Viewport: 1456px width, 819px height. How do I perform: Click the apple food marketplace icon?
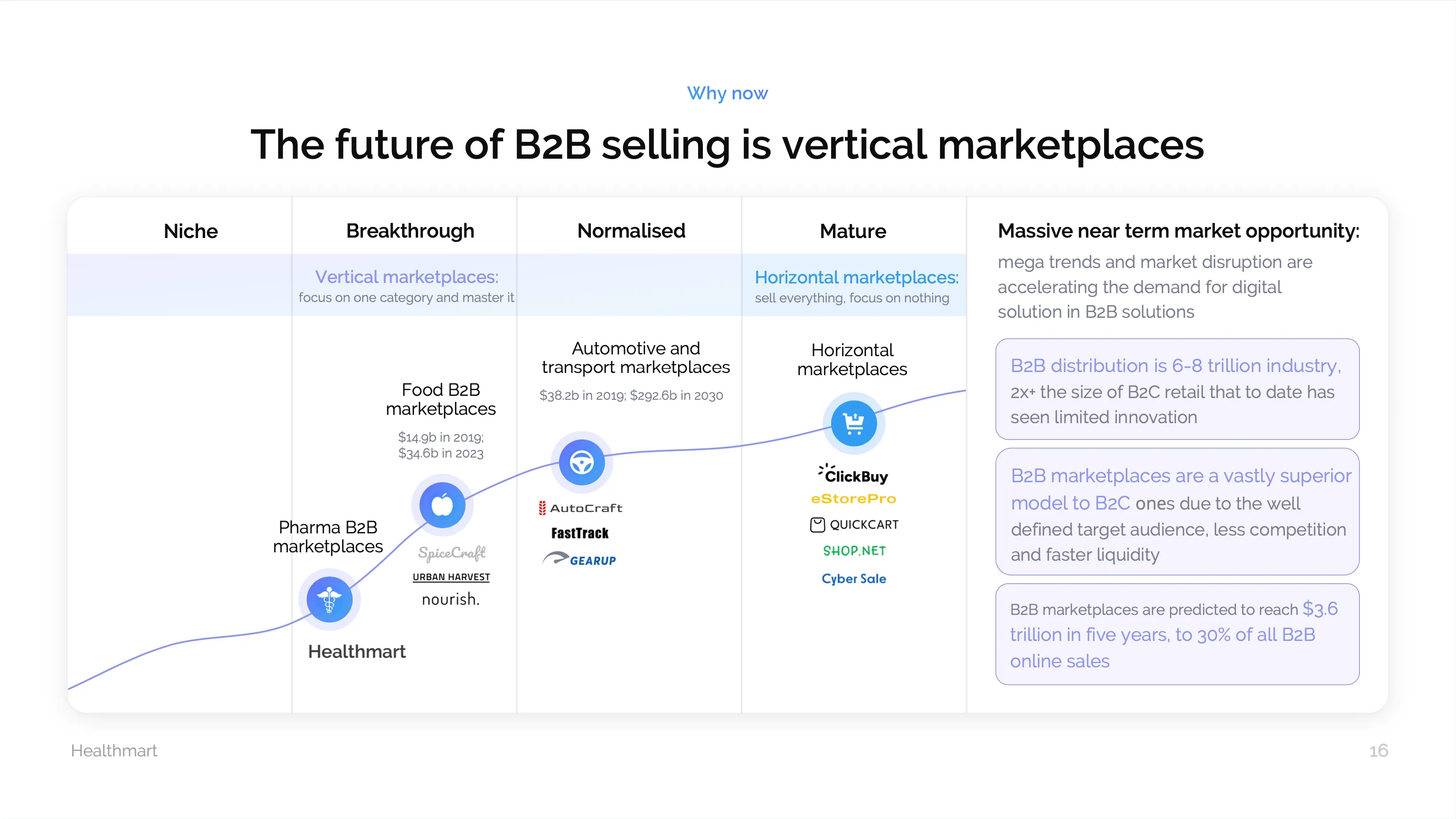[442, 505]
